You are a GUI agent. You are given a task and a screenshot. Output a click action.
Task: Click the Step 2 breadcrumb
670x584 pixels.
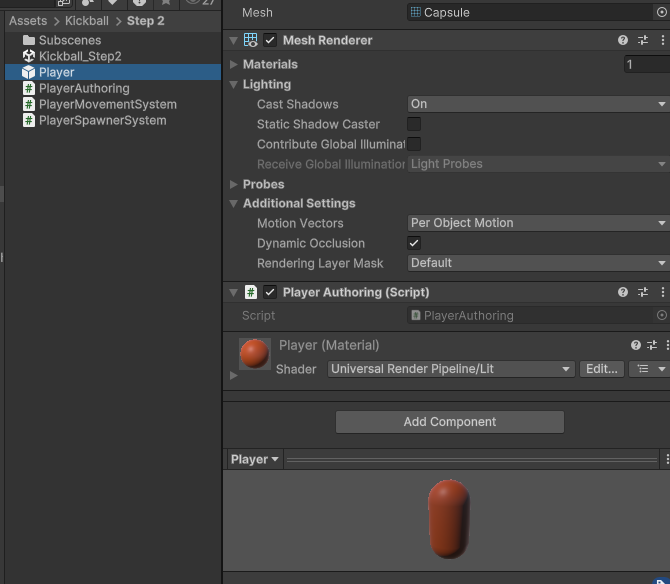(146, 21)
